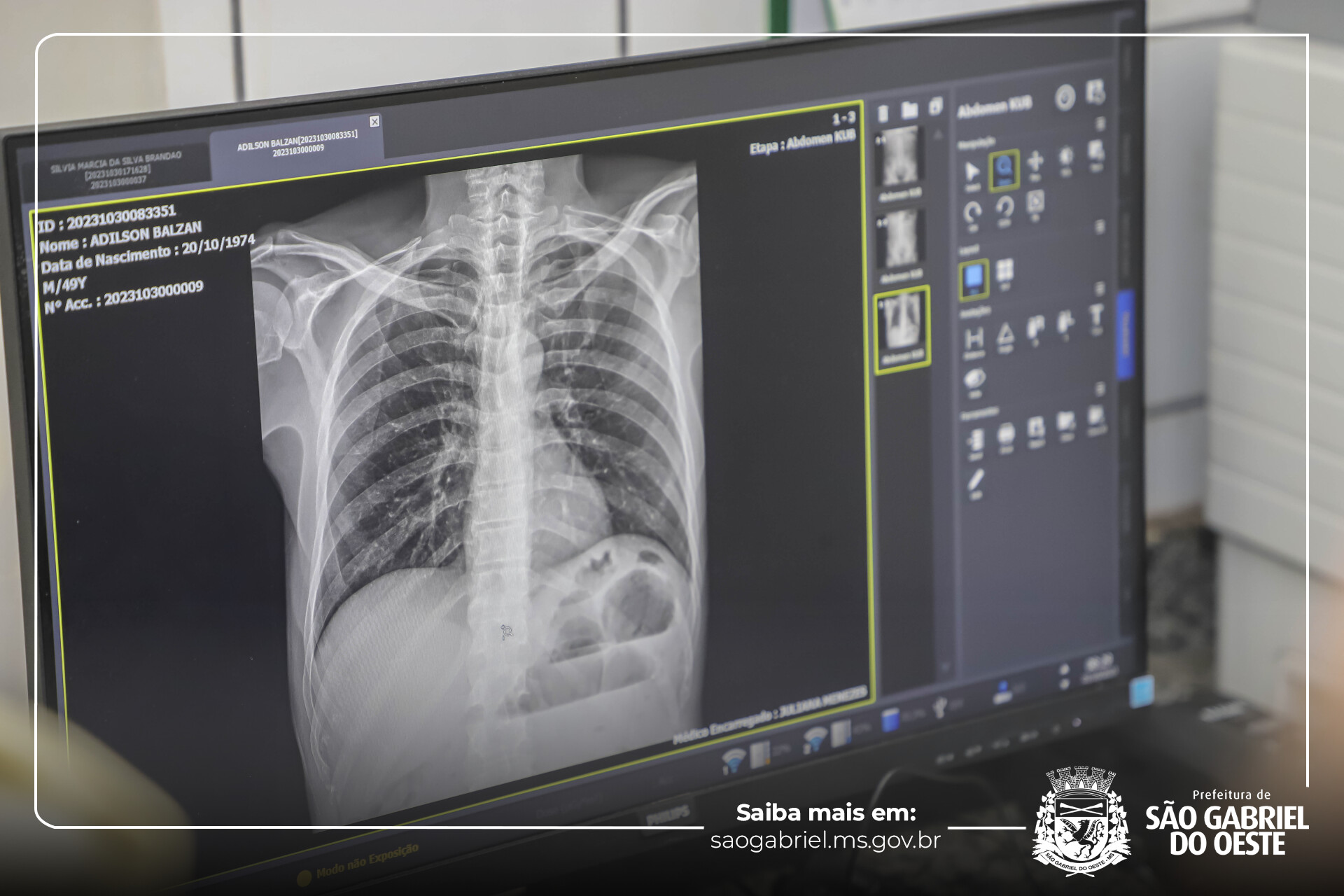Click the copy icon above the thumbnails

pyautogui.click(x=936, y=107)
